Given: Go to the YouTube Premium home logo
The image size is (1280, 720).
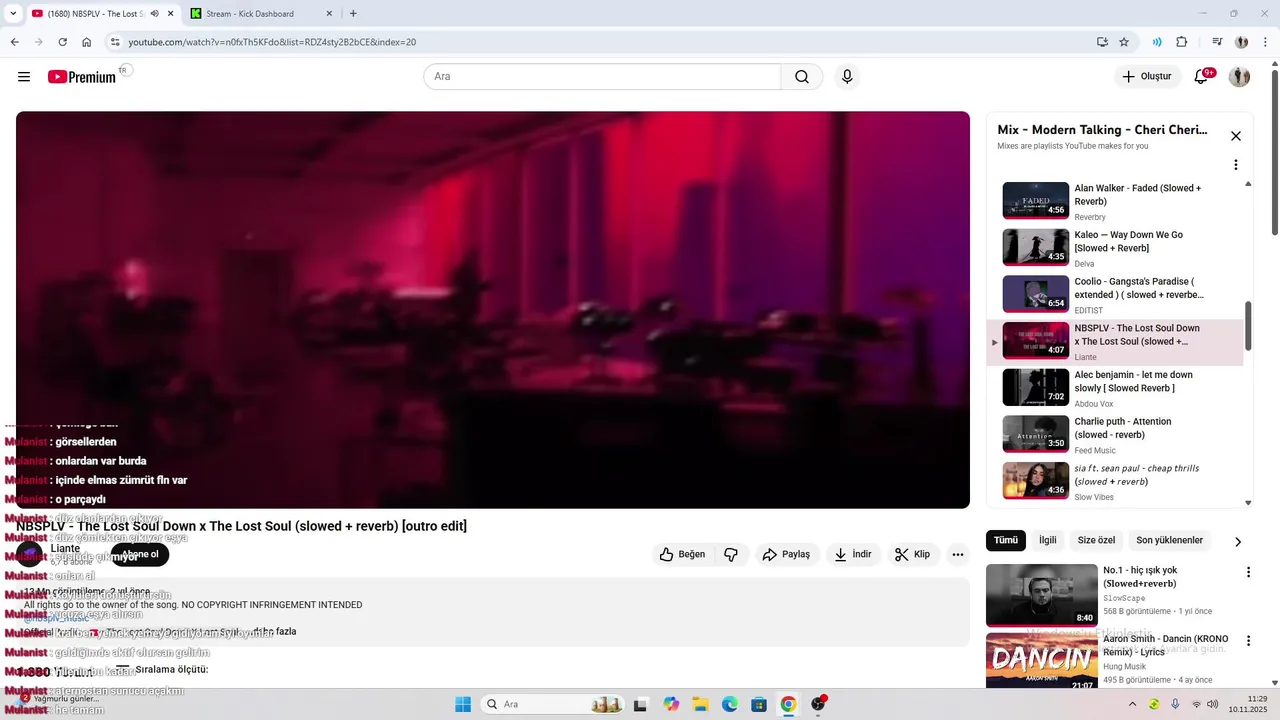Looking at the screenshot, I should [82, 77].
